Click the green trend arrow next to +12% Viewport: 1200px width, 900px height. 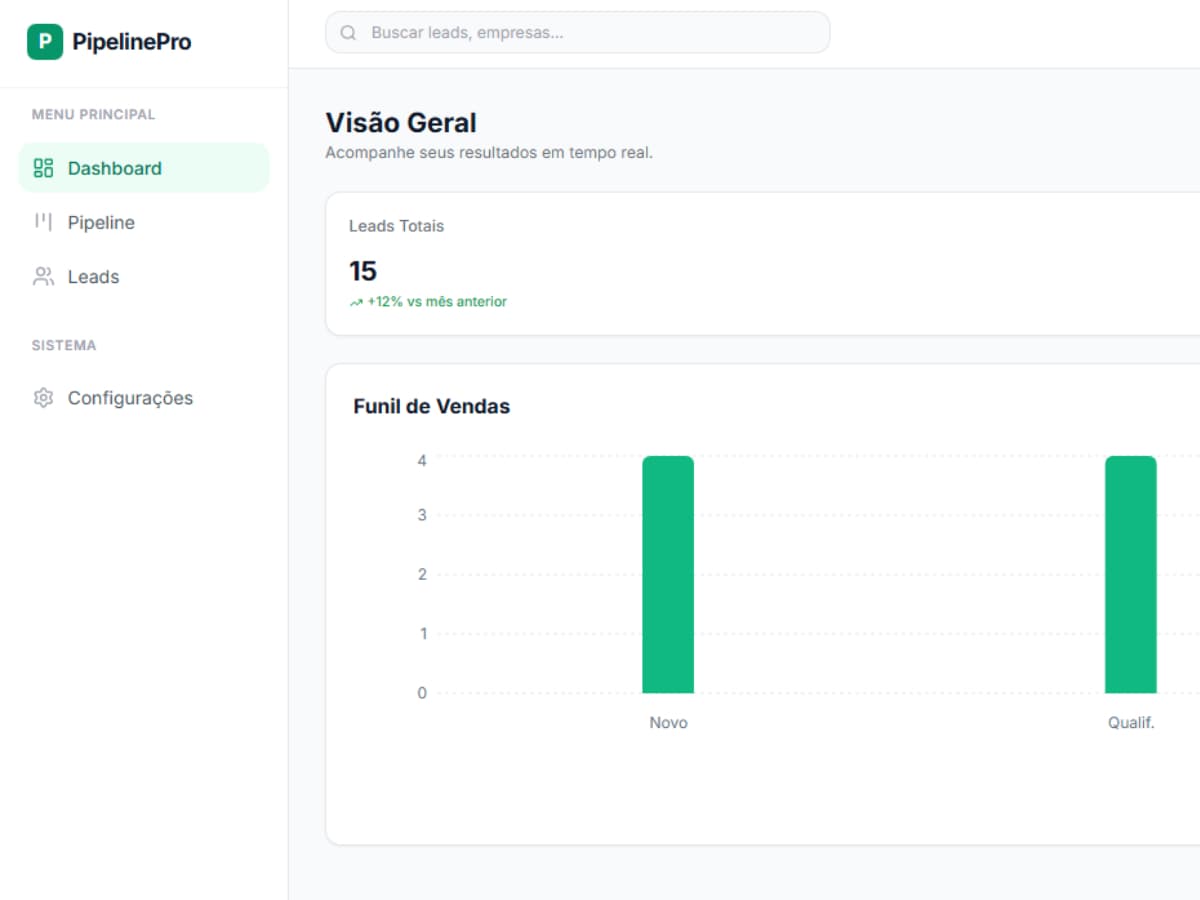tap(354, 301)
